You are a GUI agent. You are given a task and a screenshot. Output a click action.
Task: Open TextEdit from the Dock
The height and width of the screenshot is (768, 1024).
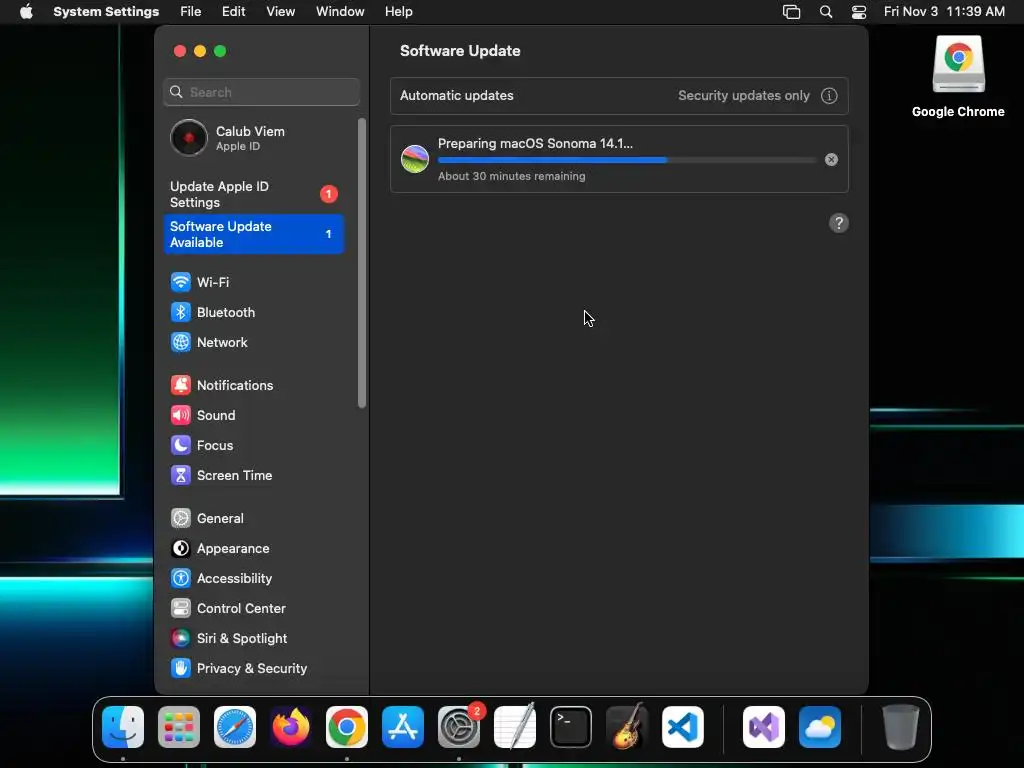[515, 727]
